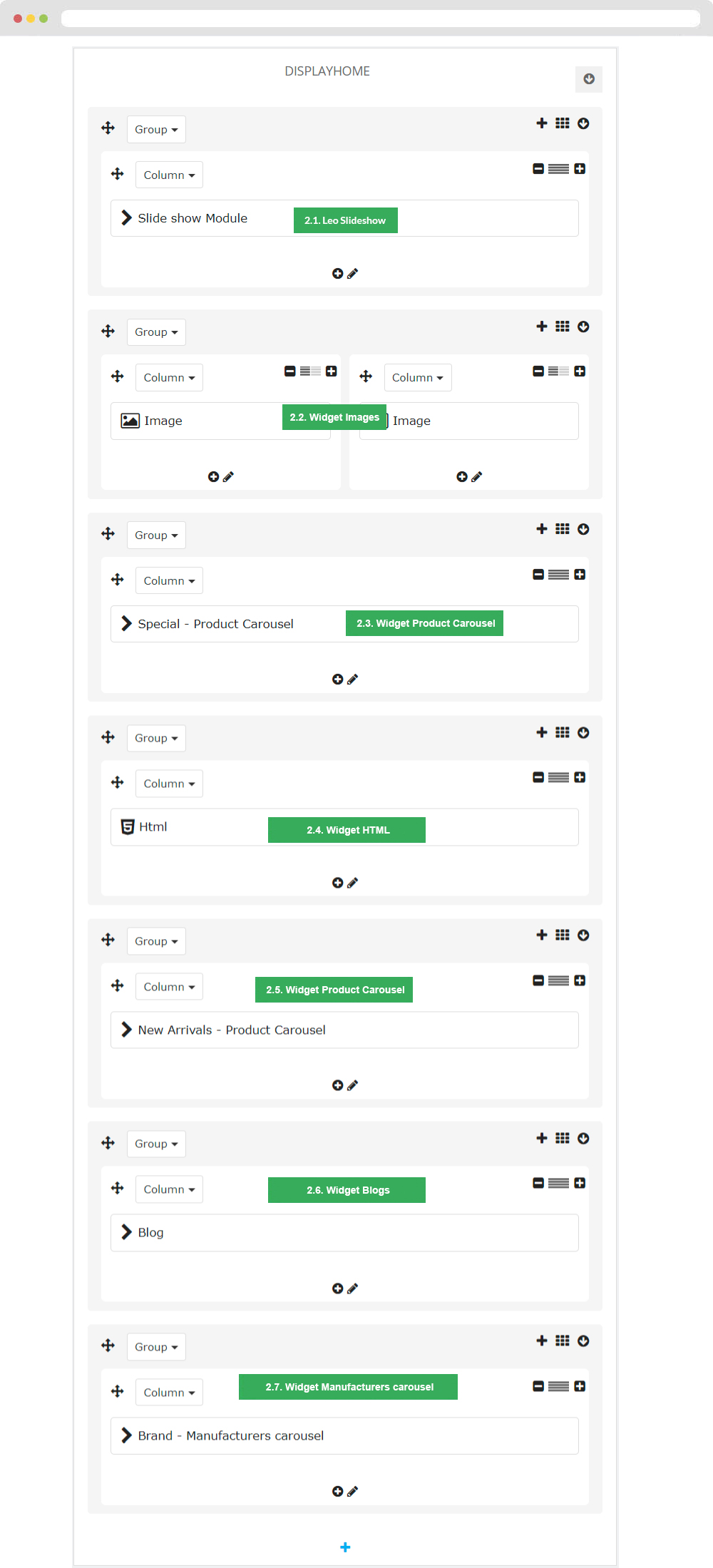
Task: Click width bars of New Arrivals column
Action: [559, 980]
